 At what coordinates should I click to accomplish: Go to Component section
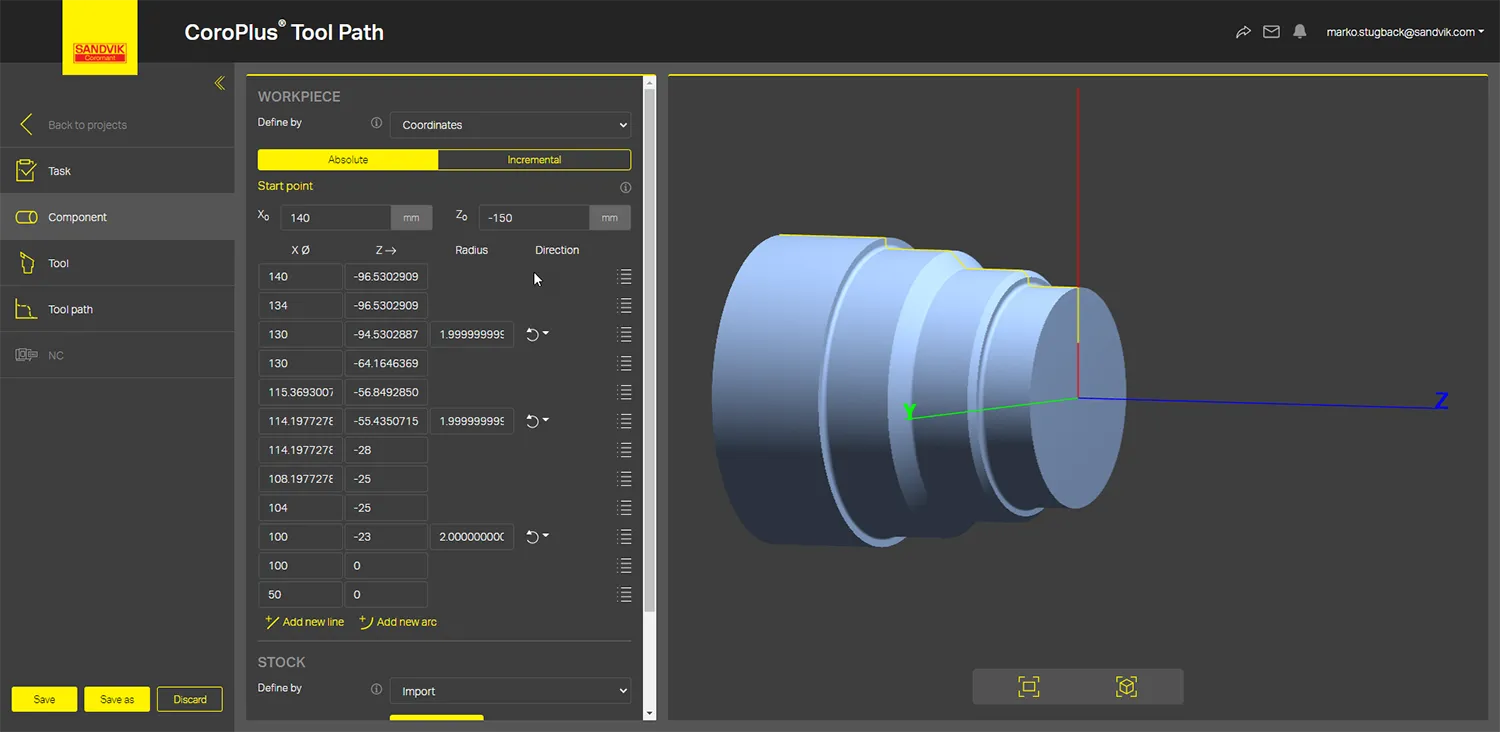pos(117,217)
